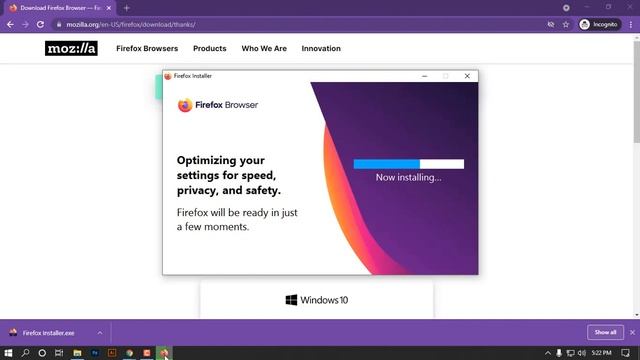640x360 pixels.
Task: Open Illustrator from the taskbar
Action: 112,353
